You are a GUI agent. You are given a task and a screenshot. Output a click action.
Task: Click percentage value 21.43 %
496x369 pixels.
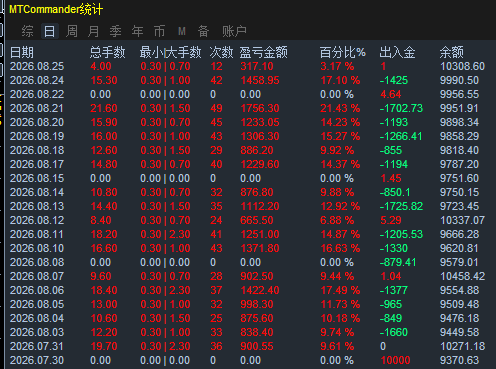pos(340,108)
